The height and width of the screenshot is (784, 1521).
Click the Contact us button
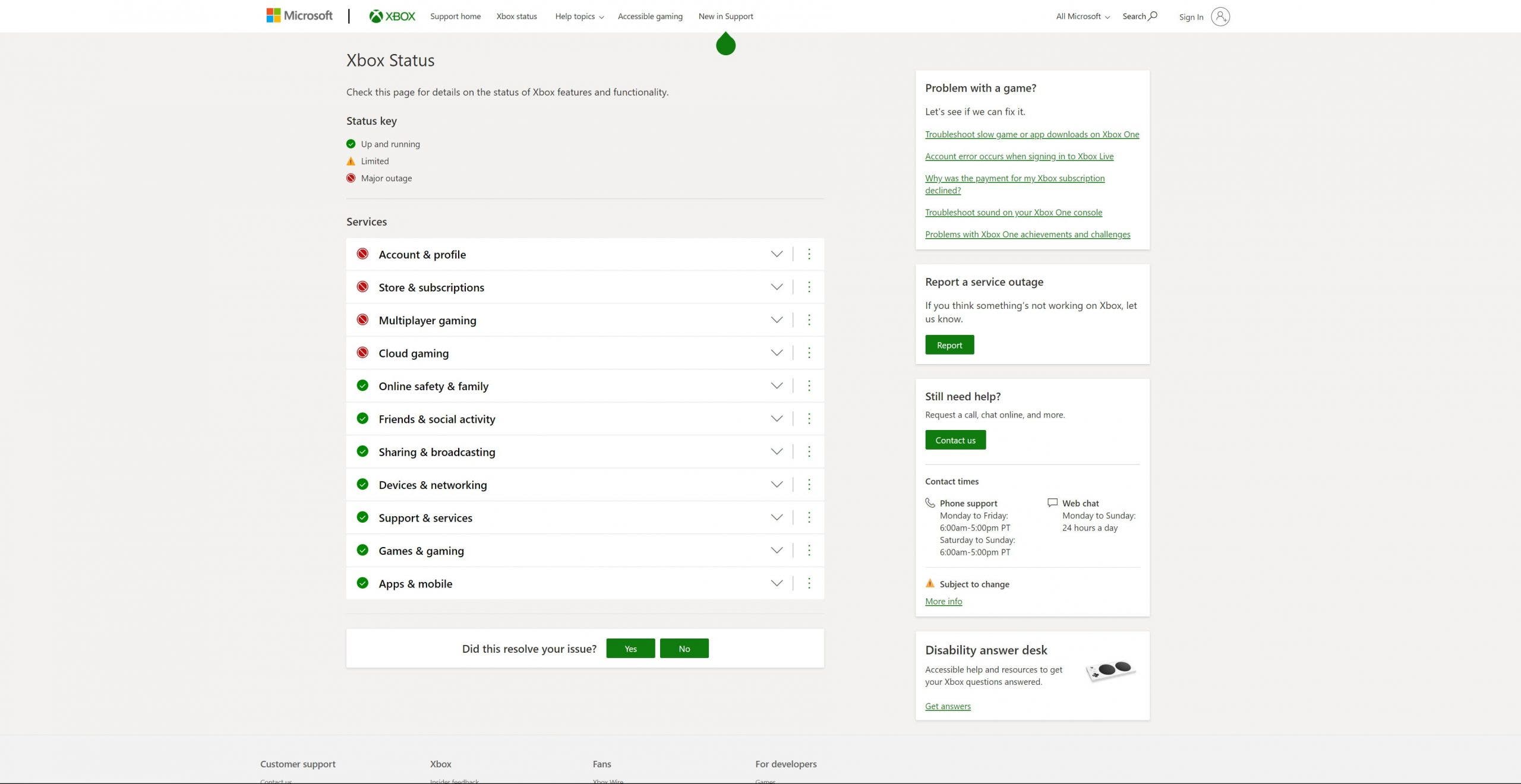tap(955, 440)
